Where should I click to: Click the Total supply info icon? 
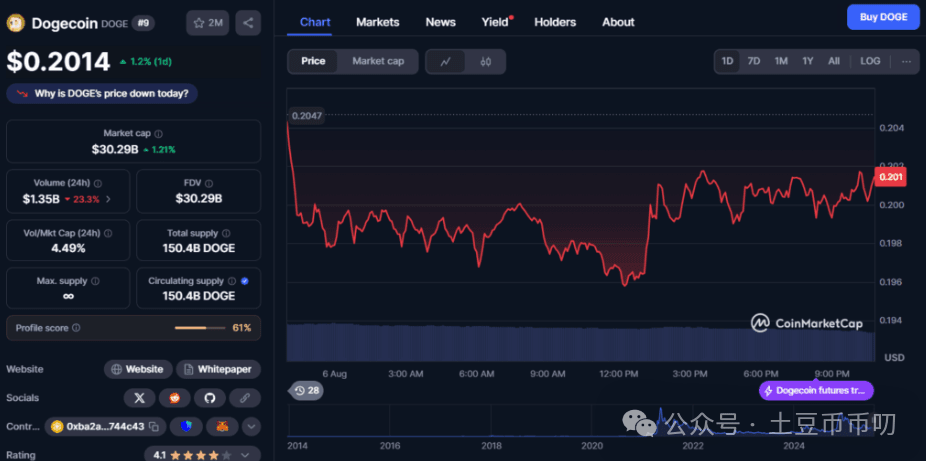[x=226, y=233]
